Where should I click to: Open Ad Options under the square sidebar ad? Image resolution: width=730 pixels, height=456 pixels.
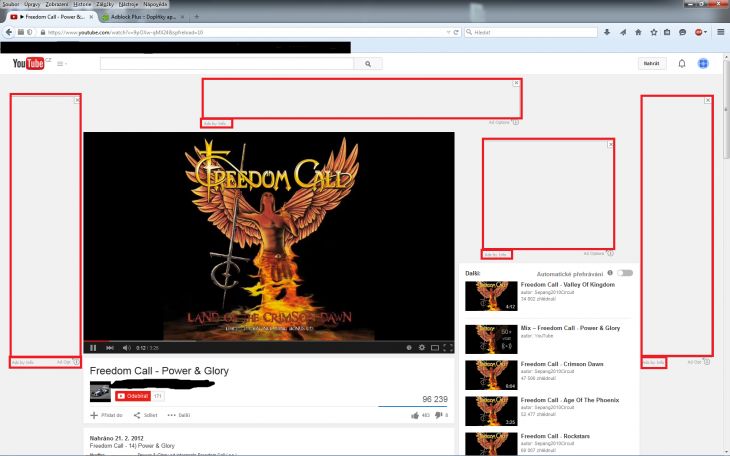click(598, 253)
